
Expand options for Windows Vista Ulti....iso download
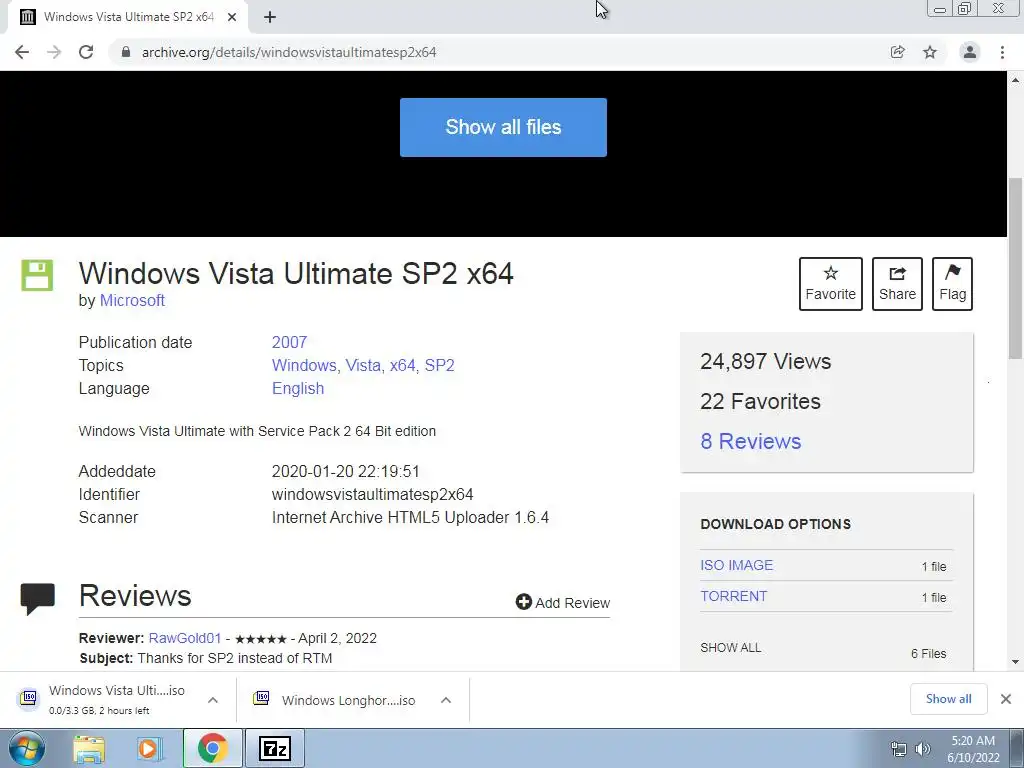click(213, 700)
